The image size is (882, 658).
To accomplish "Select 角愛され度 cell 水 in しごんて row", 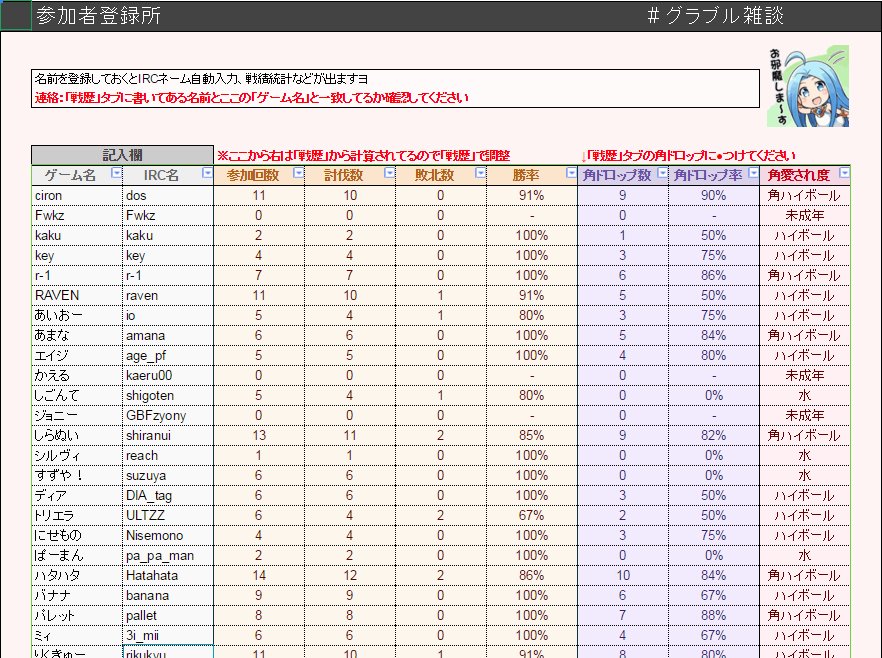I will [805, 395].
